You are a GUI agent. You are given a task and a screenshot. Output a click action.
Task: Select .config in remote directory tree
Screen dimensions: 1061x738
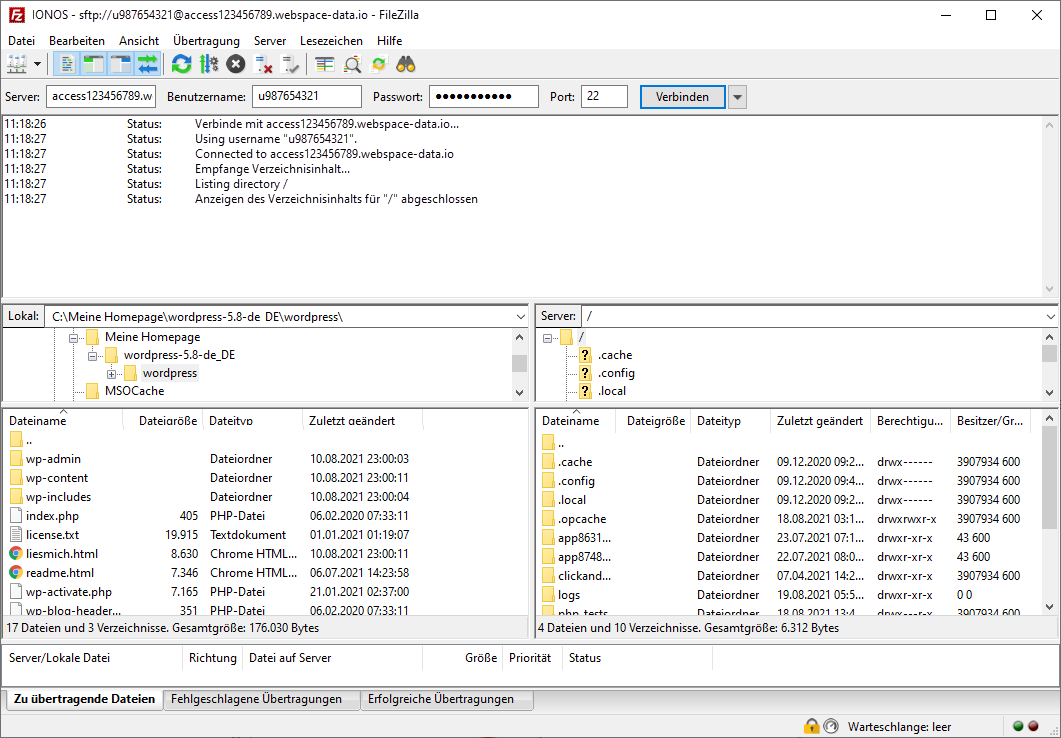click(616, 373)
